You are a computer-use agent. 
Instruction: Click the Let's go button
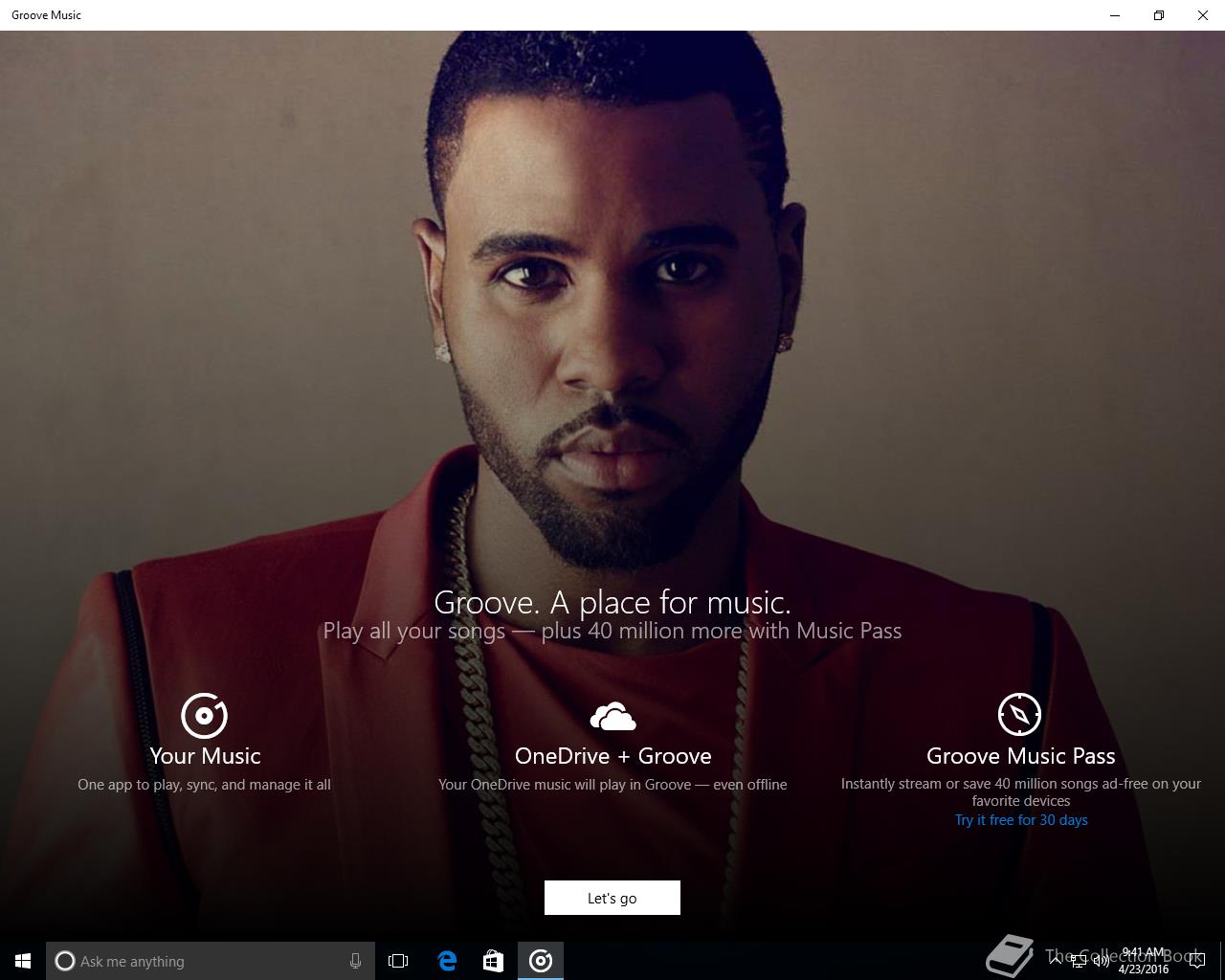[x=612, y=898]
